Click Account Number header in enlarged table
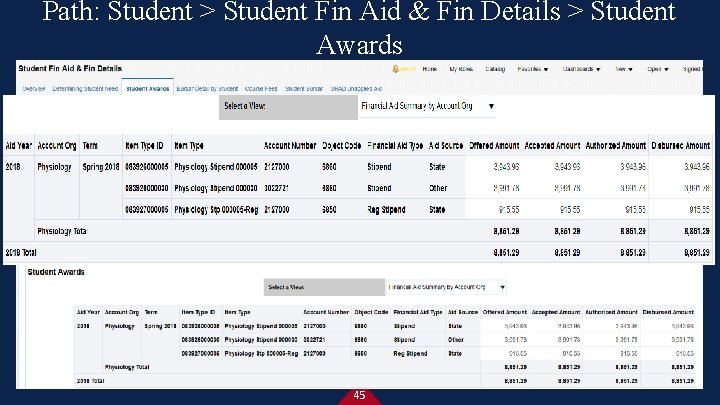The image size is (720, 405). point(290,146)
